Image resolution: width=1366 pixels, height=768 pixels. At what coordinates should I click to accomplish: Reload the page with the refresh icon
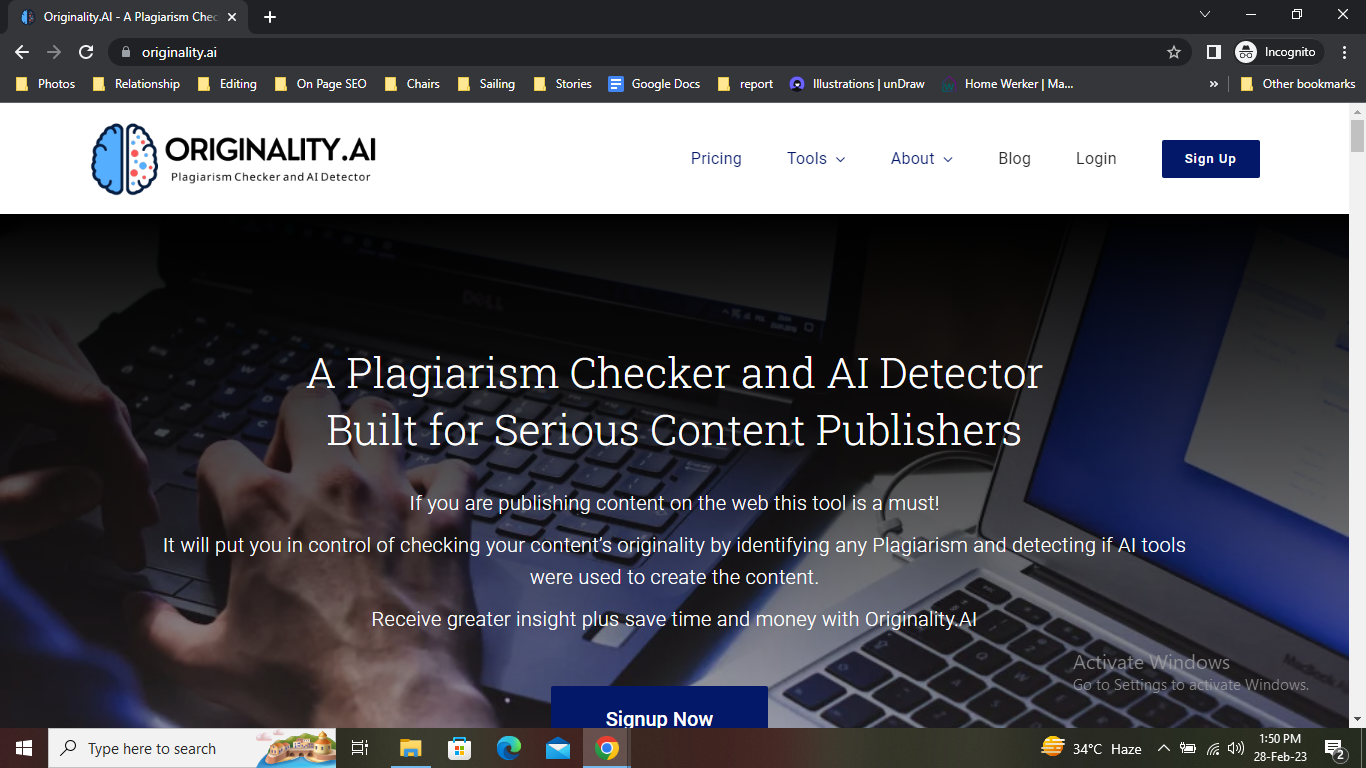tap(86, 52)
